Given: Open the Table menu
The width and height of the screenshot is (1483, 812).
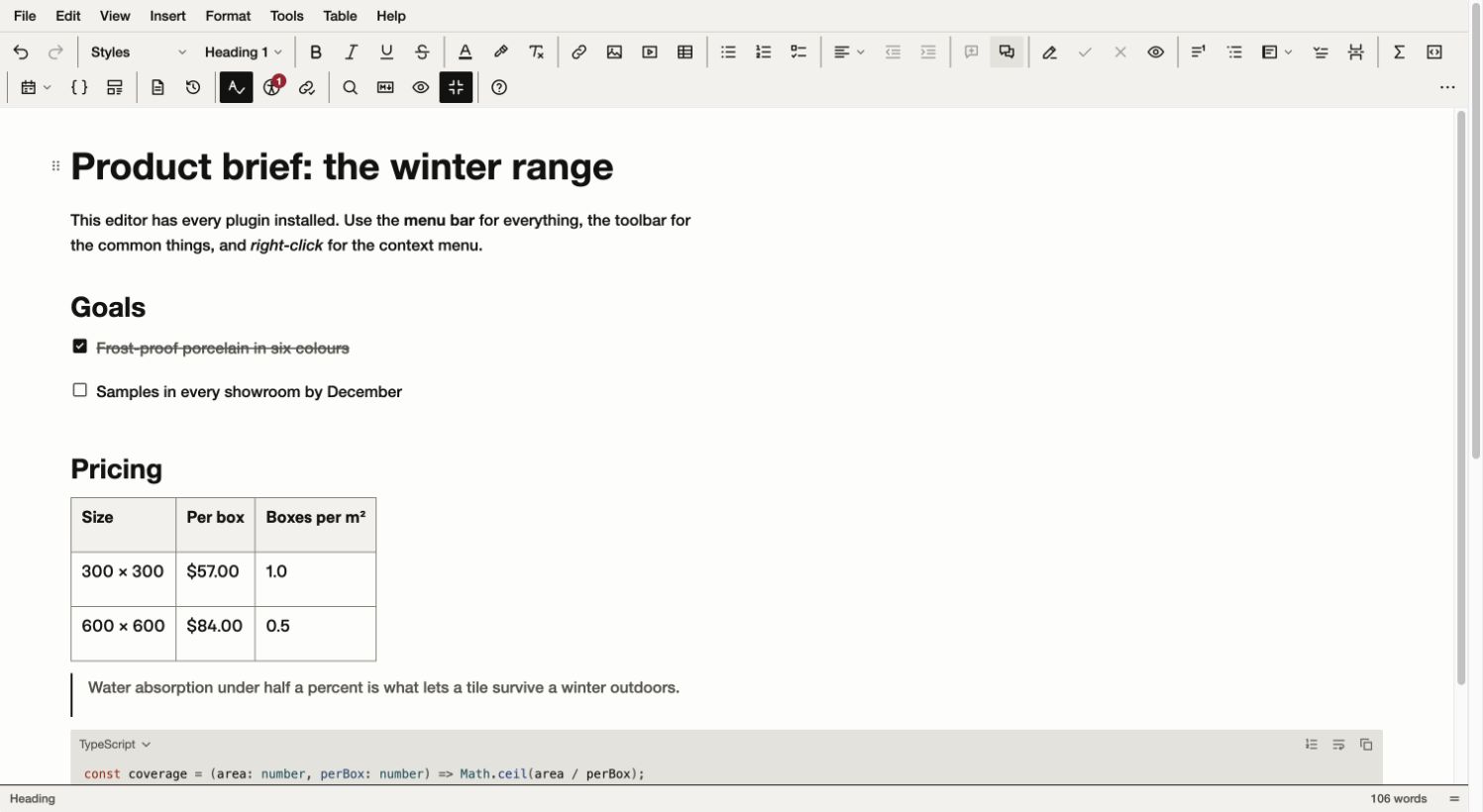Looking at the screenshot, I should (340, 16).
